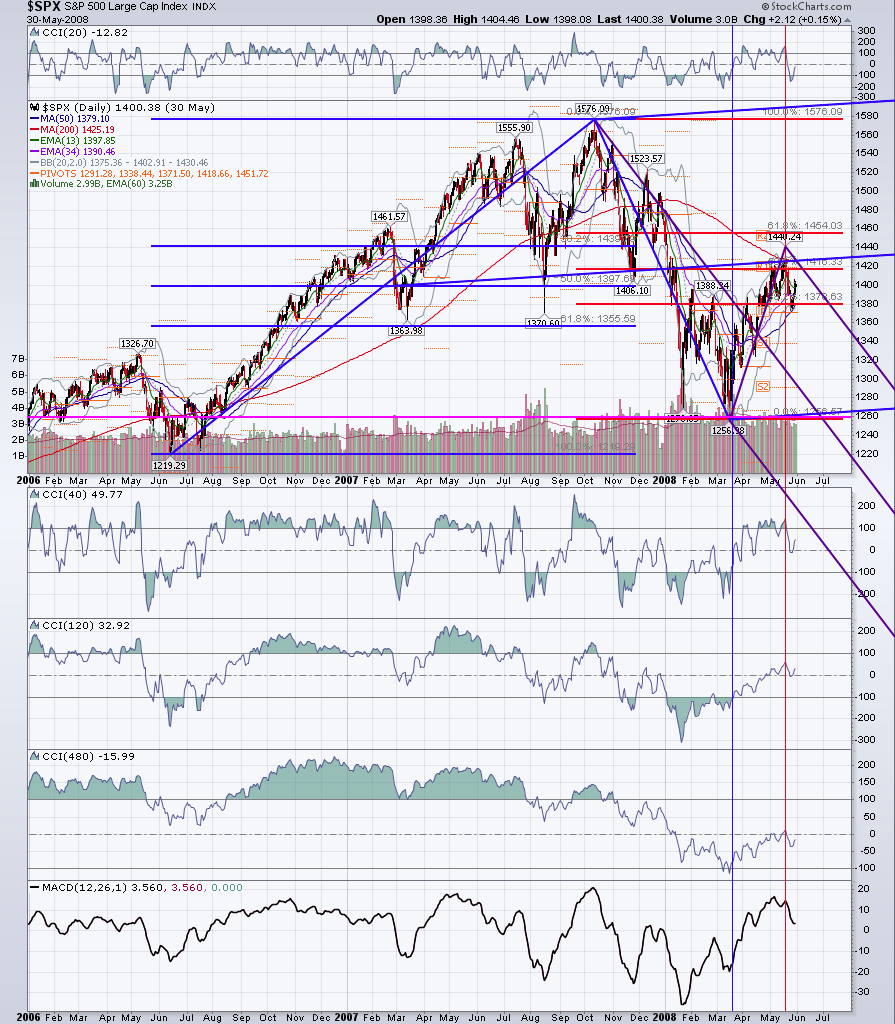Screen dimensions: 895x1024
Task: Select the $SPX ticker symbol title
Action: coord(44,7)
